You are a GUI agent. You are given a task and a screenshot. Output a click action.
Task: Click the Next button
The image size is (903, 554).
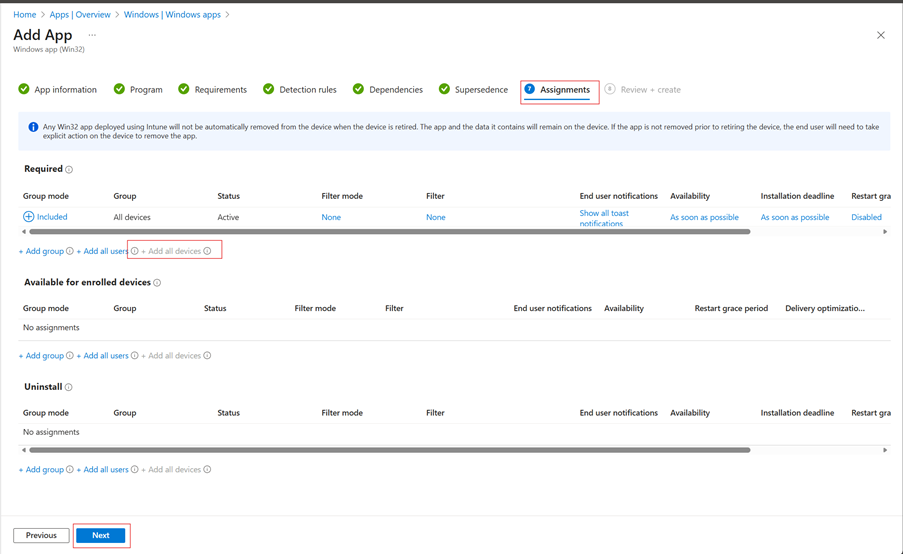[101, 535]
